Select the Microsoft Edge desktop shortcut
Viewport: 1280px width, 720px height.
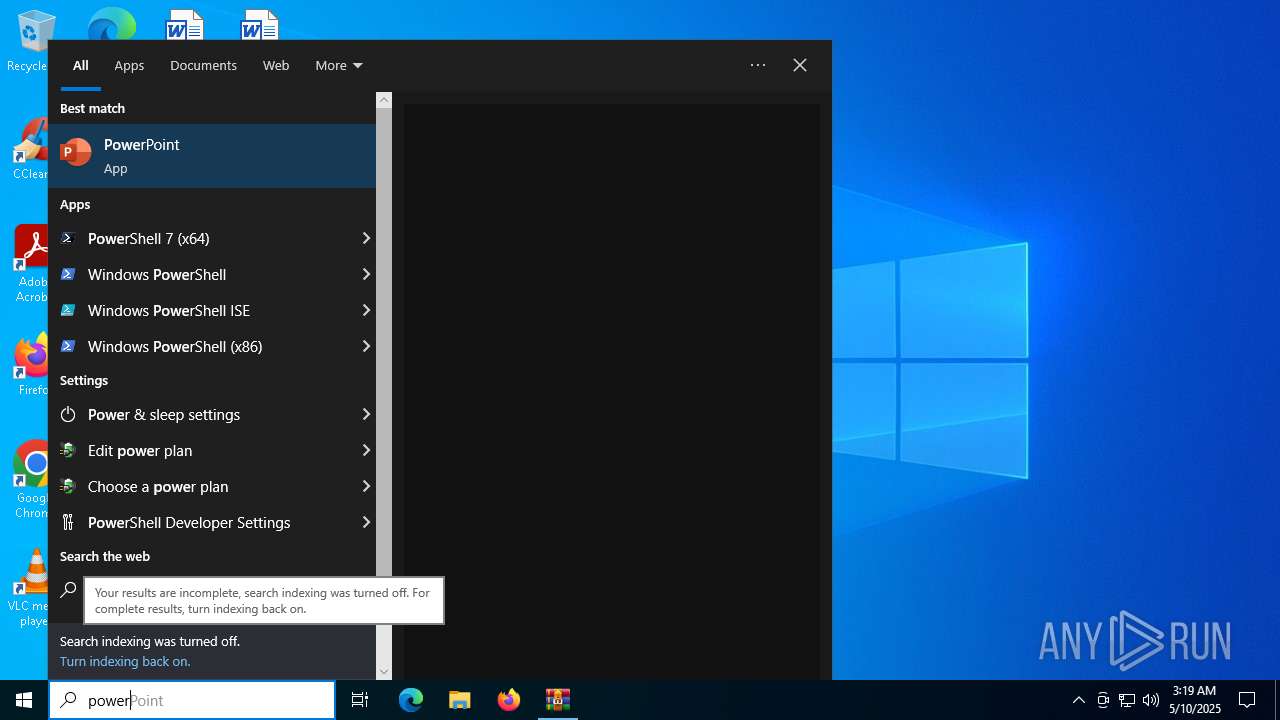[111, 24]
